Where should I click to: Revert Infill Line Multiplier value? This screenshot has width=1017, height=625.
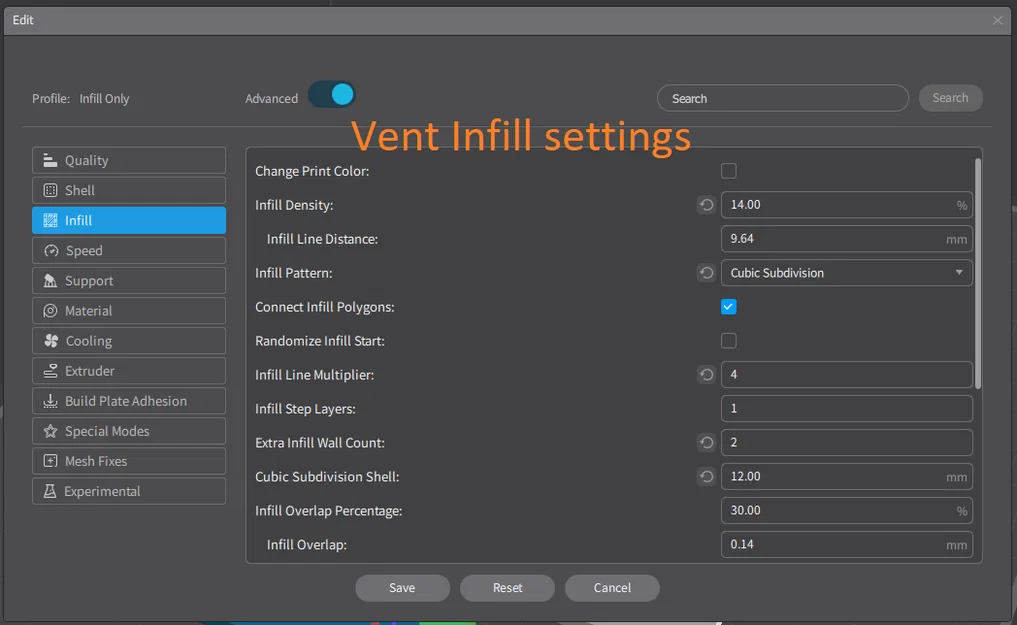click(706, 375)
